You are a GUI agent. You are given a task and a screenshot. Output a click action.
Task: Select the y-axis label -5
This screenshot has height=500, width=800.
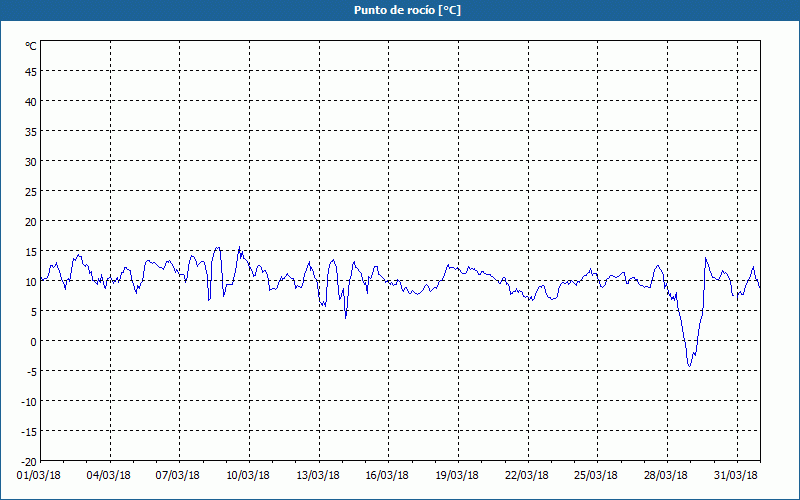click(x=32, y=372)
